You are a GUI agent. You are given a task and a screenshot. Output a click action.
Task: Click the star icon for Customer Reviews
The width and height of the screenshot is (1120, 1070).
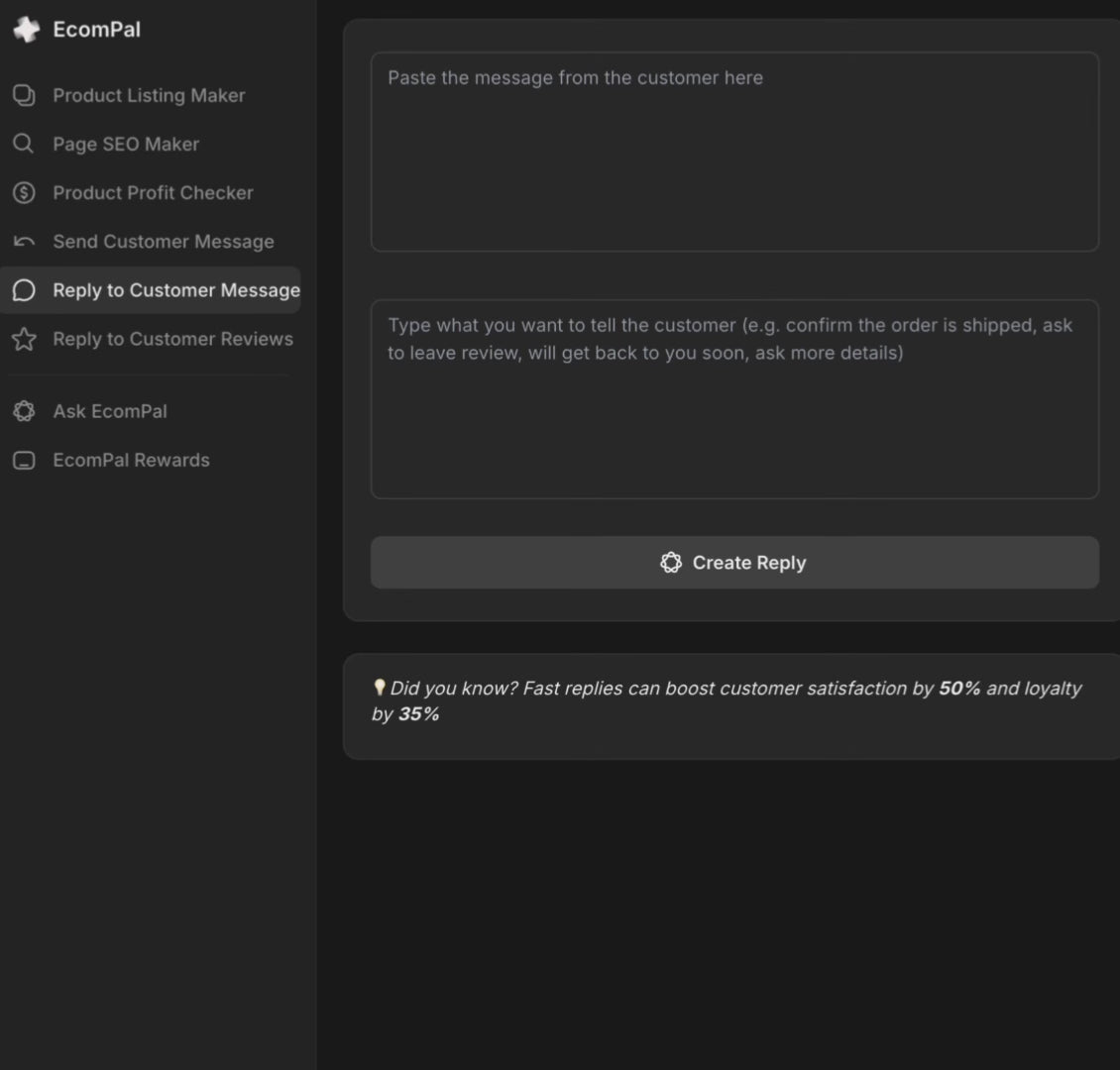click(x=24, y=339)
